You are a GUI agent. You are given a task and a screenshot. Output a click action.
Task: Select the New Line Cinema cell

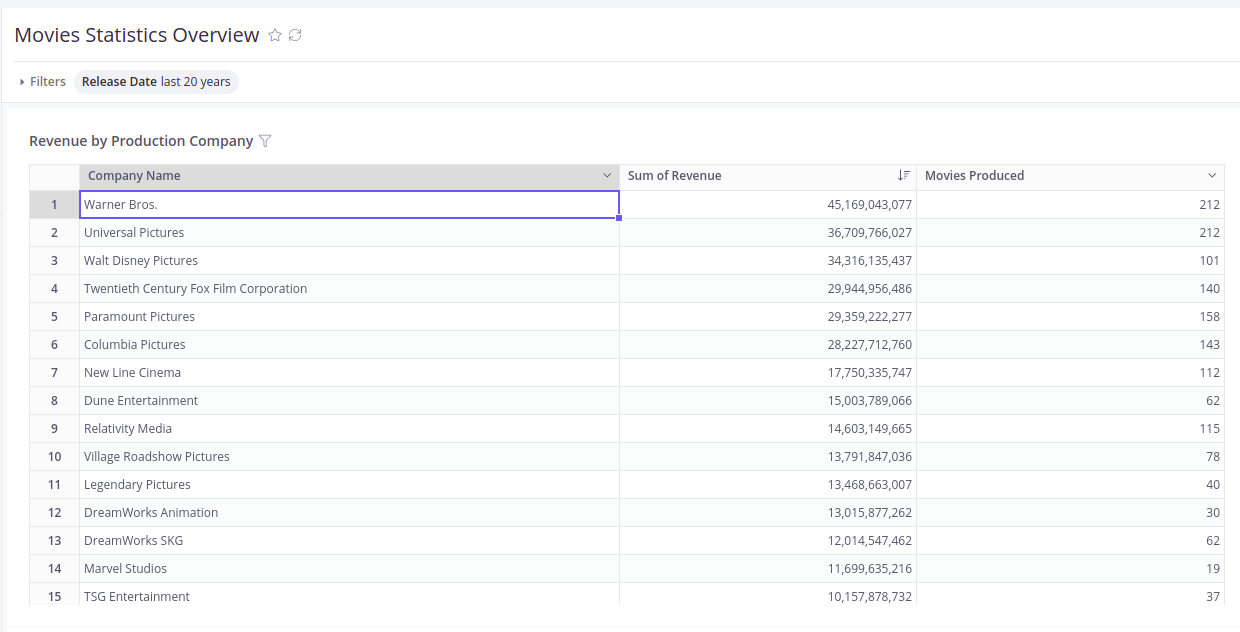tap(349, 372)
